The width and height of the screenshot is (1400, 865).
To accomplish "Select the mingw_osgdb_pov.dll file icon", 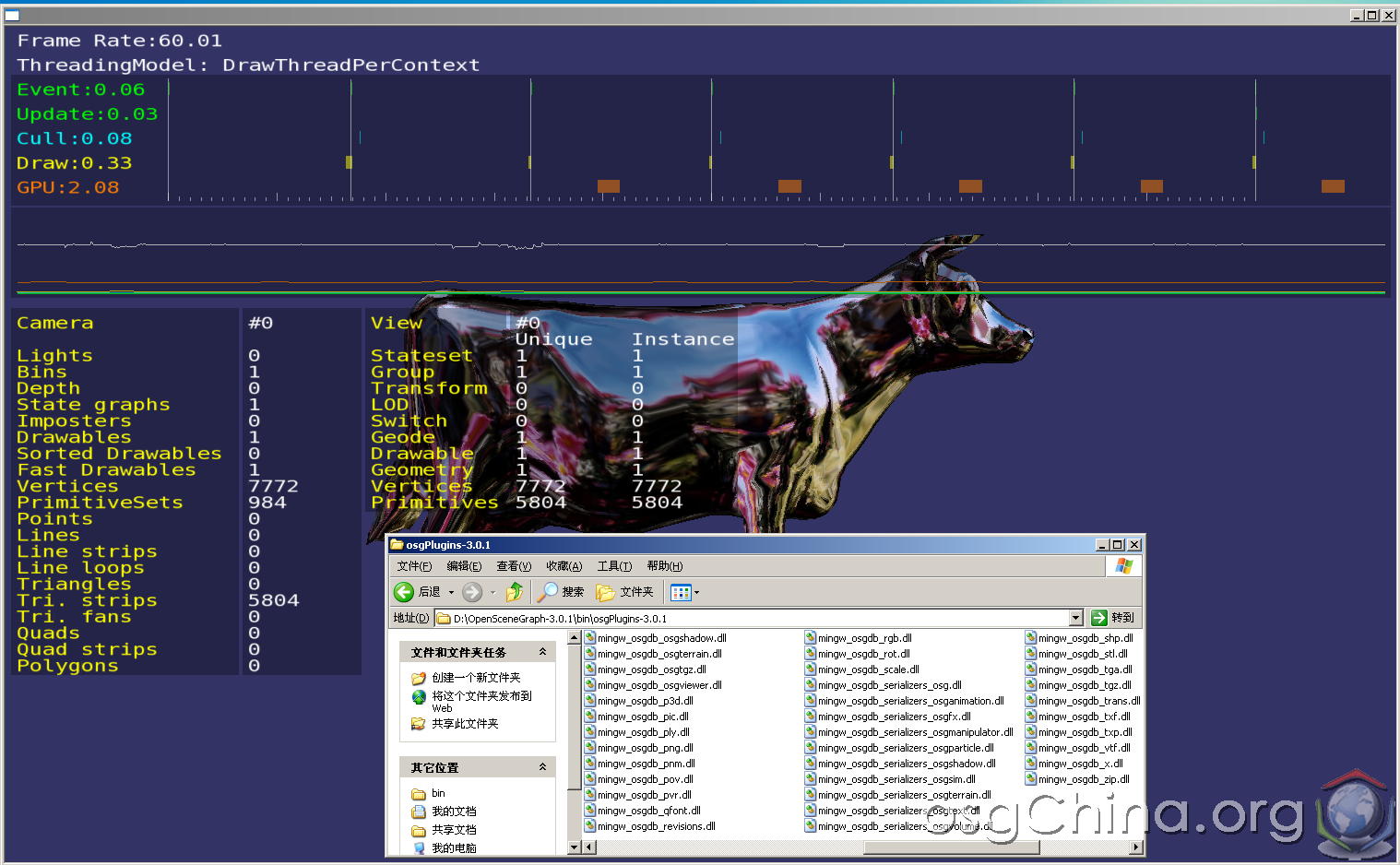I will click(590, 779).
